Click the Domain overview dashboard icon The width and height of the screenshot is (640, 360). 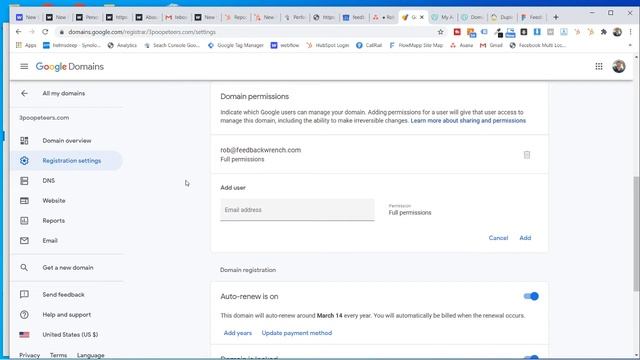pos(24,140)
